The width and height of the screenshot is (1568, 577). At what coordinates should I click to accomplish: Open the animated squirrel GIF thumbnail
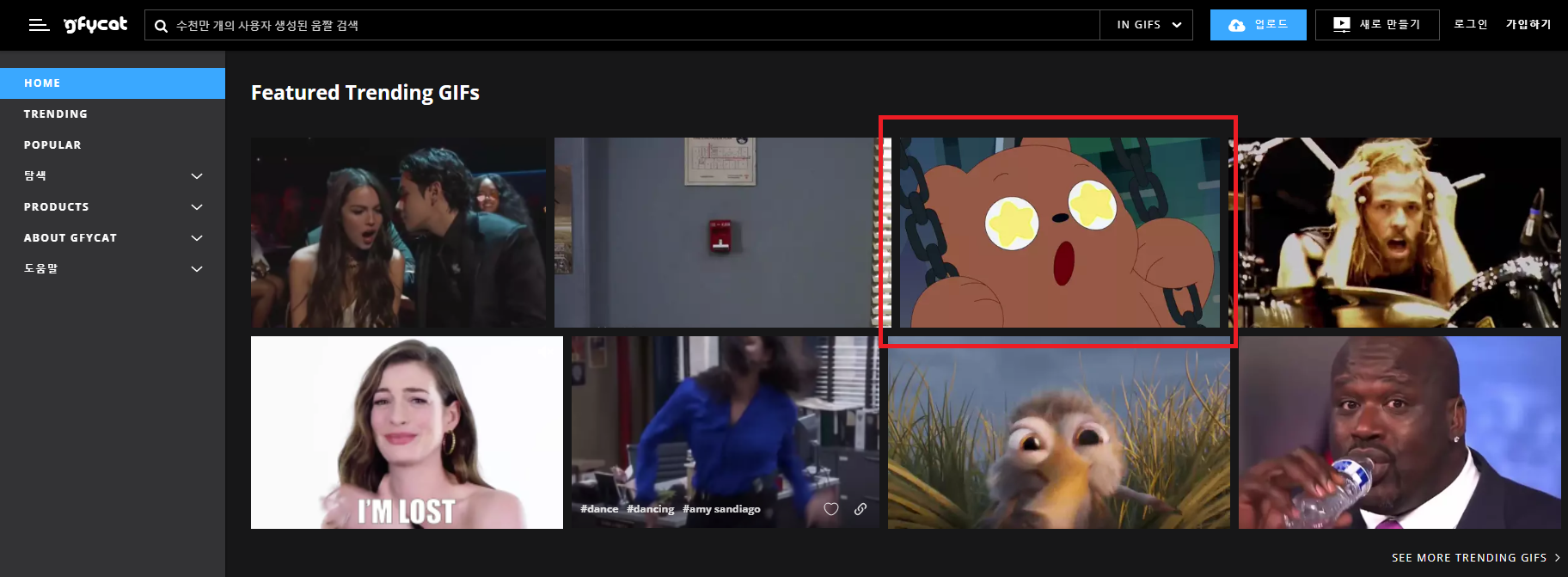[x=1059, y=433]
